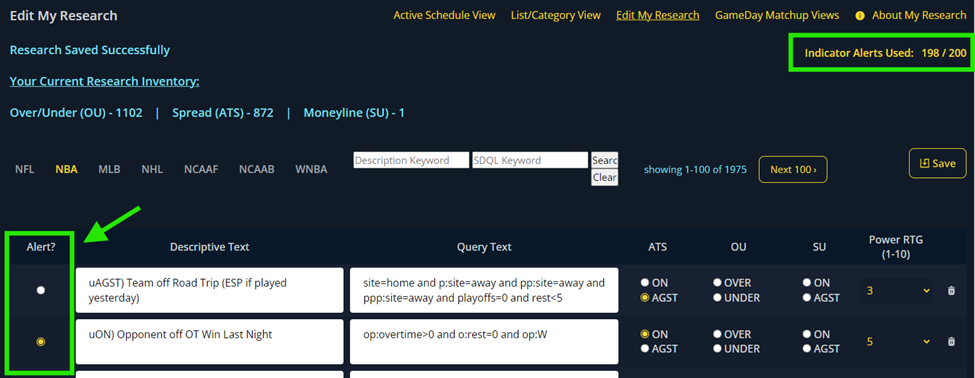The width and height of the screenshot is (975, 378).
Task: Switch to the MLB tab
Action: pyautogui.click(x=109, y=169)
